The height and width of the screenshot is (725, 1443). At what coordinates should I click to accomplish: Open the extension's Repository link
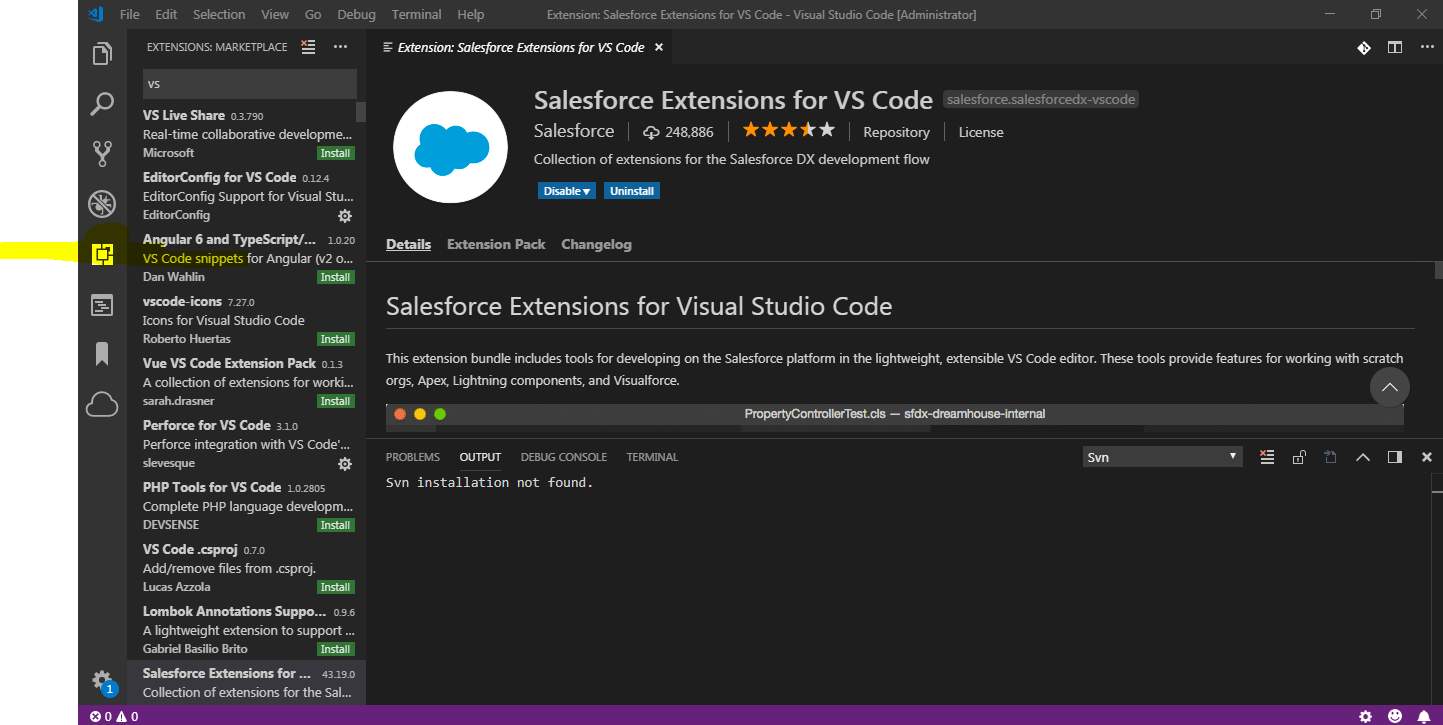(895, 131)
